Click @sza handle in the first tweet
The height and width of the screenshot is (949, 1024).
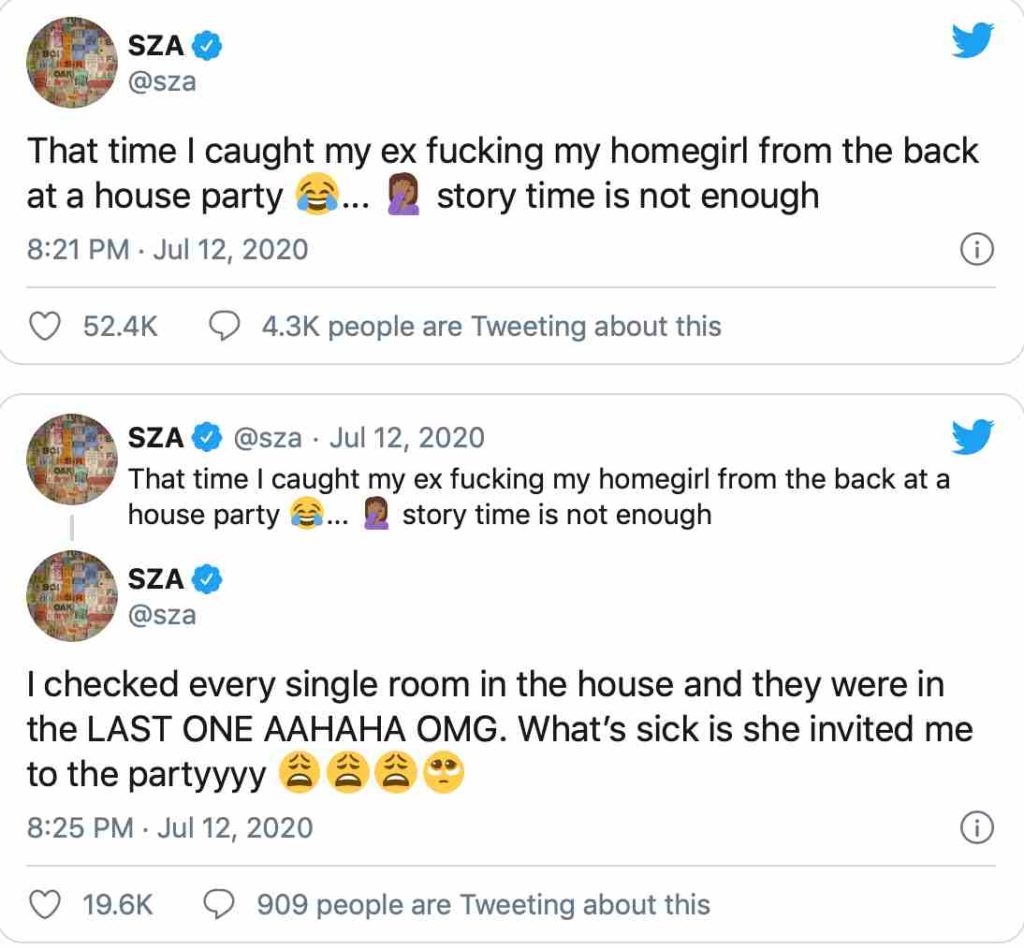[162, 81]
